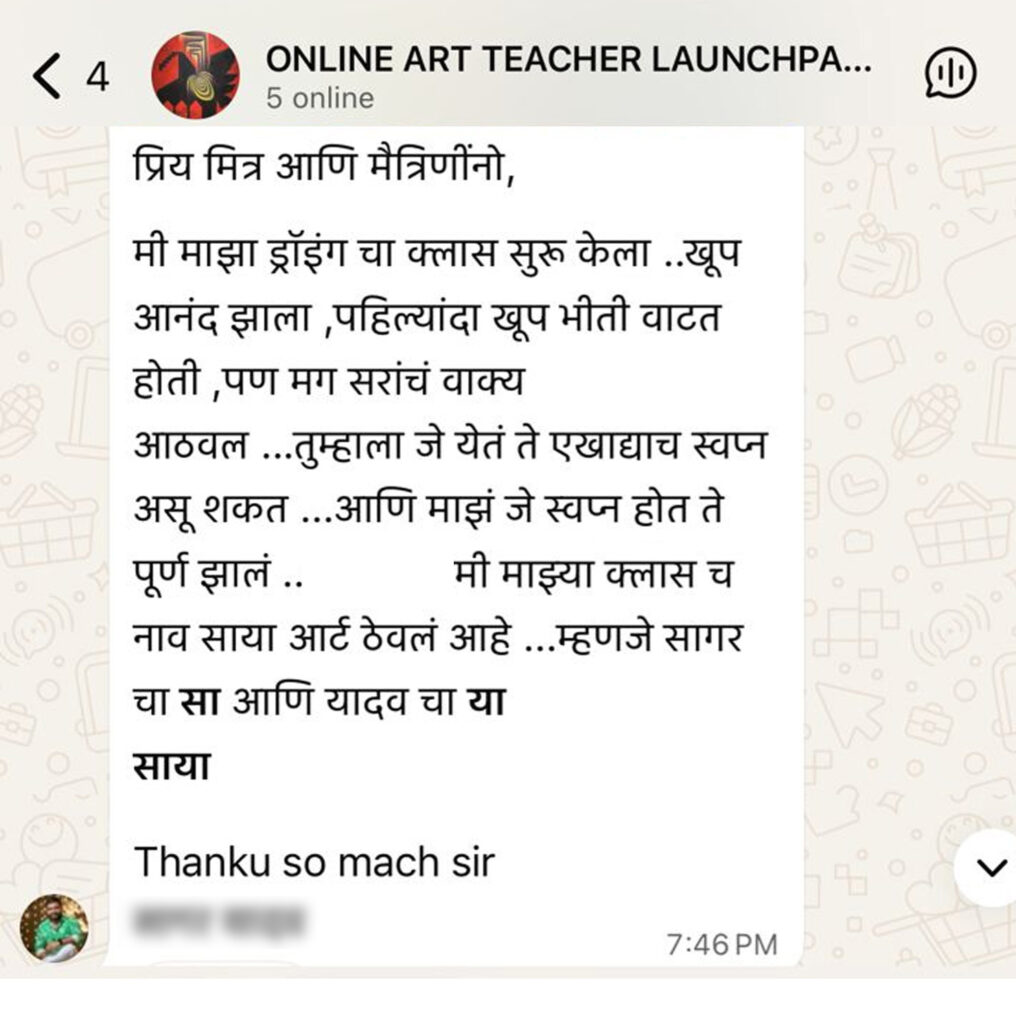Open the group's red profile picture

coord(195,75)
